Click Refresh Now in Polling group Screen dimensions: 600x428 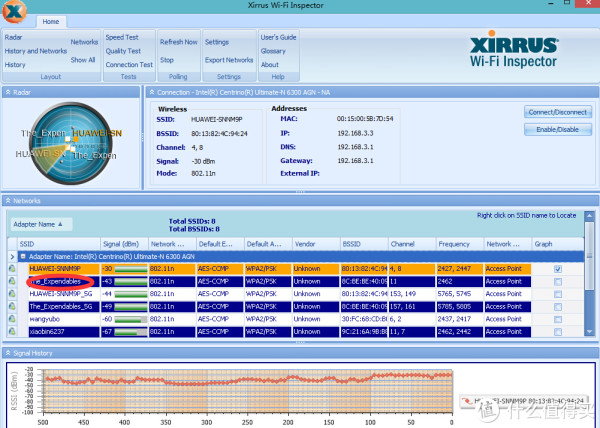pyautogui.click(x=178, y=42)
